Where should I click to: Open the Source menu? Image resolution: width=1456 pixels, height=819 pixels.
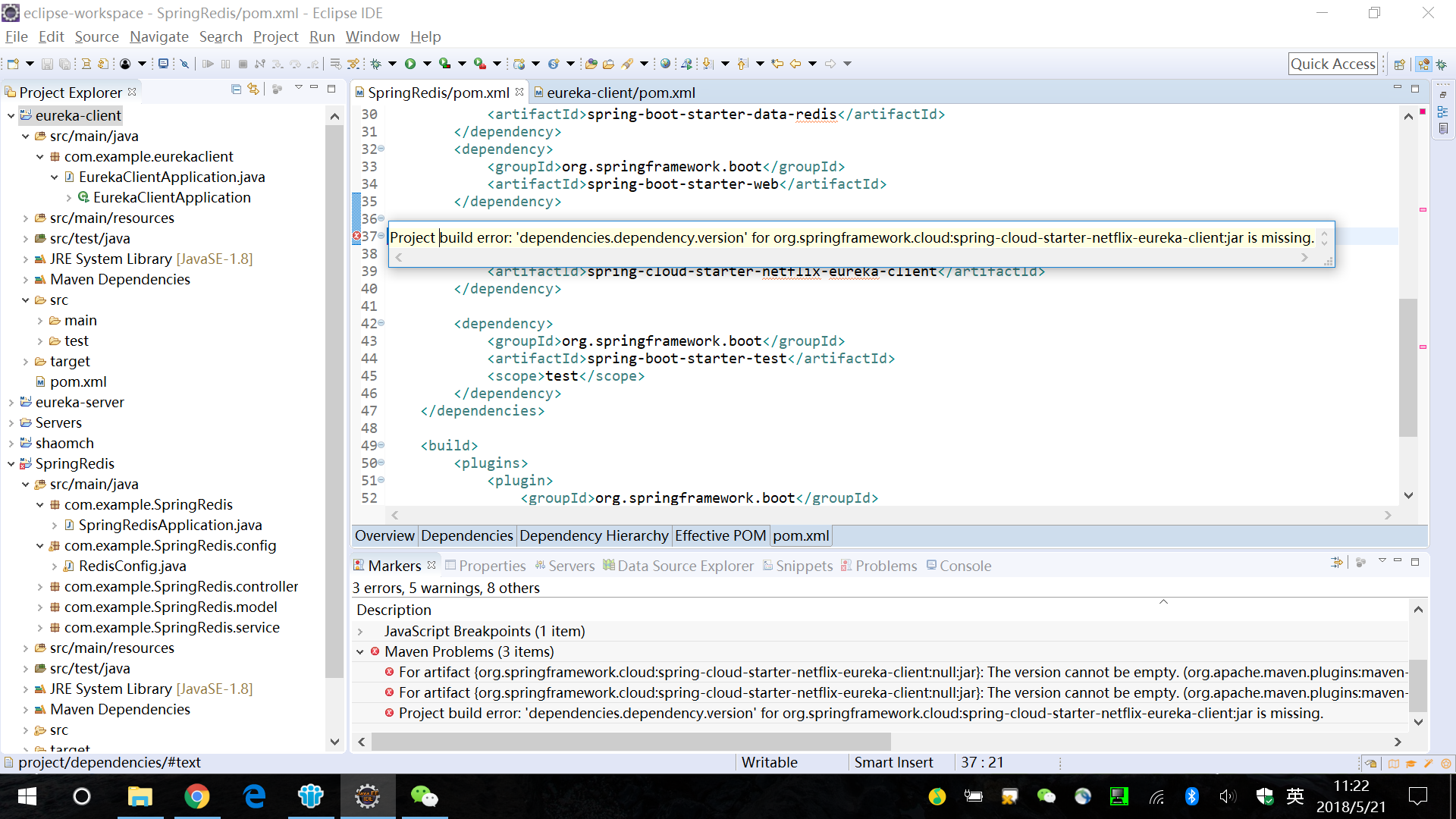[x=96, y=36]
